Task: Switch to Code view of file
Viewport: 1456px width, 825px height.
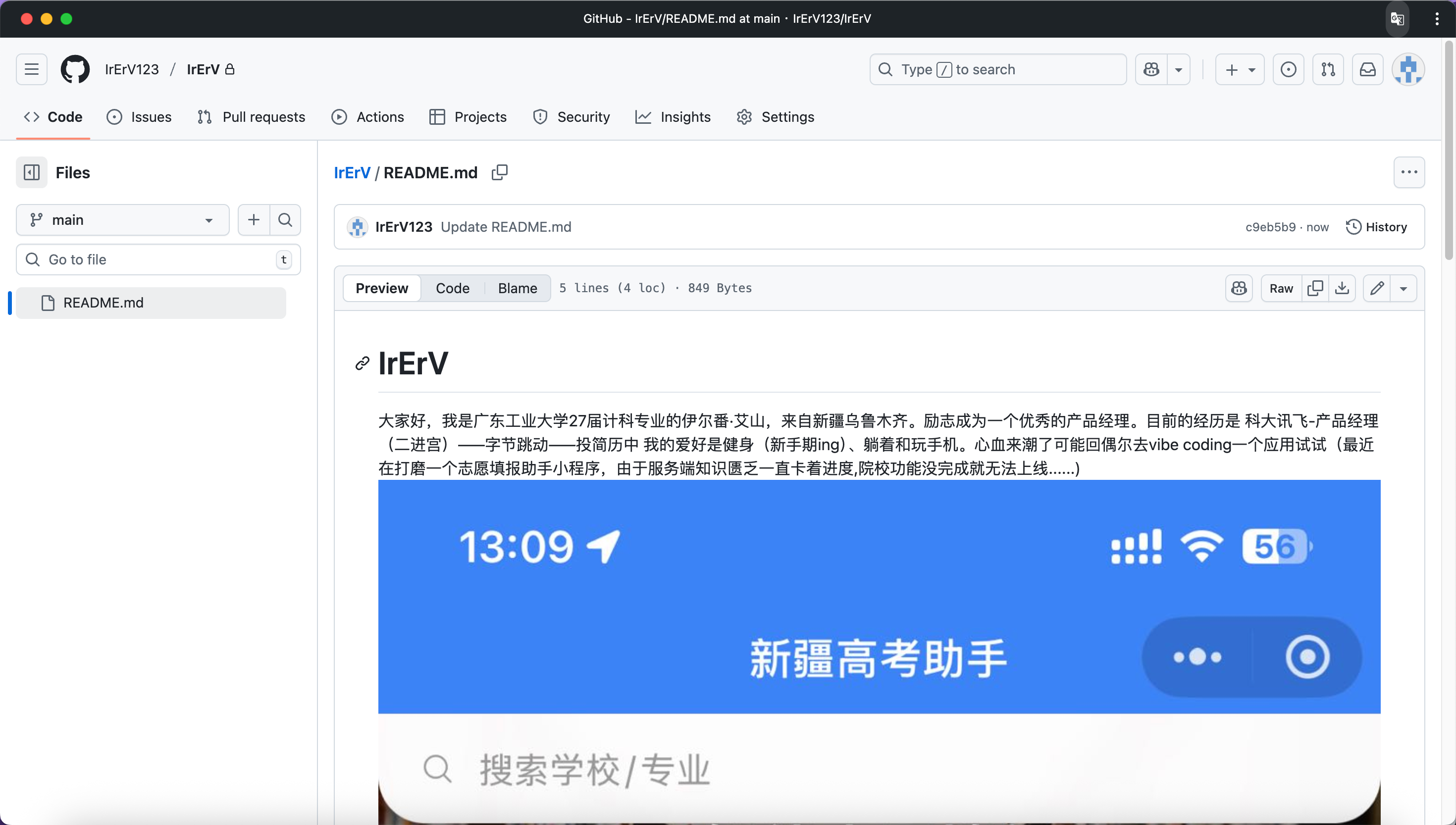Action: coord(452,288)
